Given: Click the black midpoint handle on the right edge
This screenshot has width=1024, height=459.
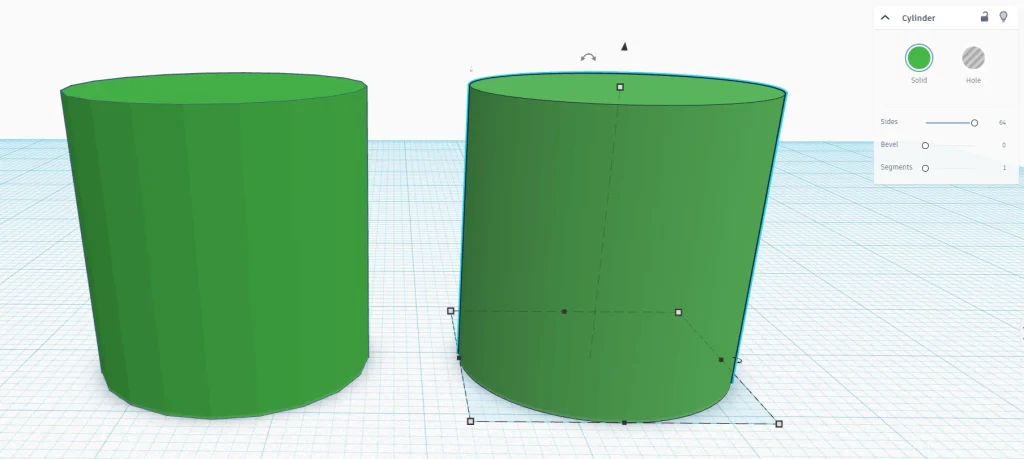Looking at the screenshot, I should pos(721,360).
